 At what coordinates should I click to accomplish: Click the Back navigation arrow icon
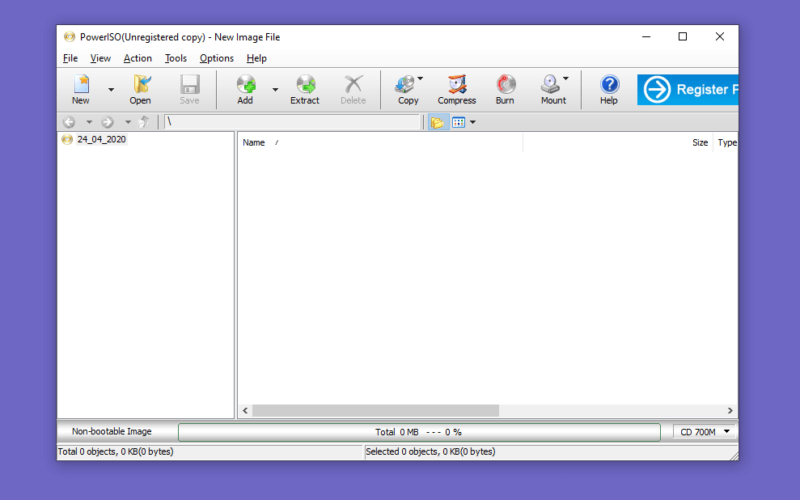tap(69, 122)
